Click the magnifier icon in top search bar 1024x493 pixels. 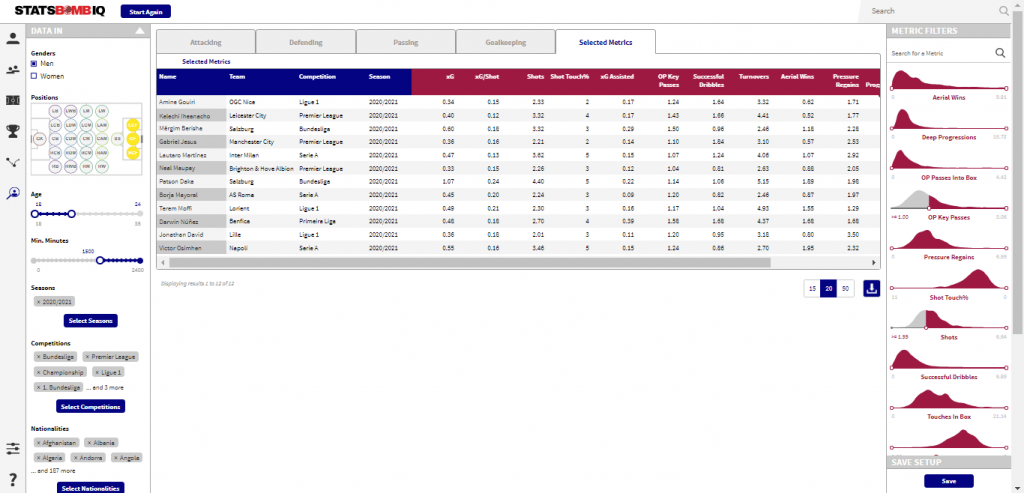pyautogui.click(x=1004, y=11)
